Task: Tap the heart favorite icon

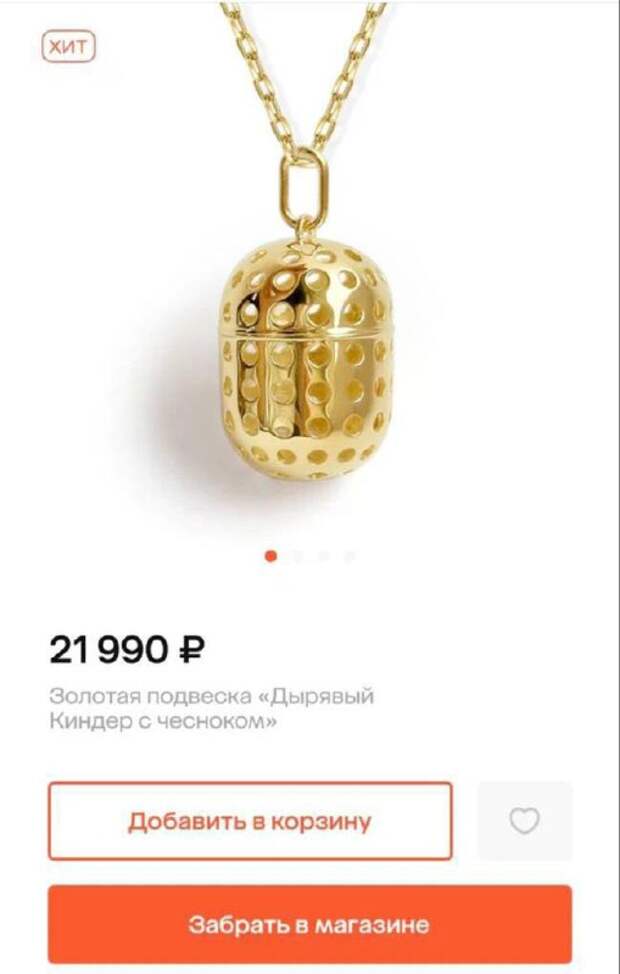Action: pyautogui.click(x=524, y=821)
